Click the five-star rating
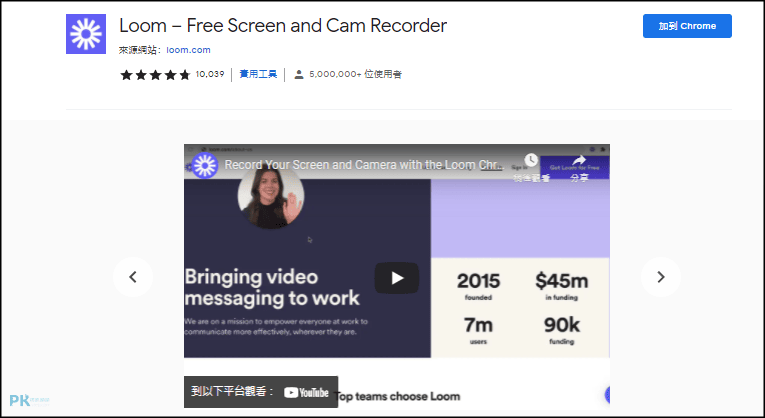 155,75
